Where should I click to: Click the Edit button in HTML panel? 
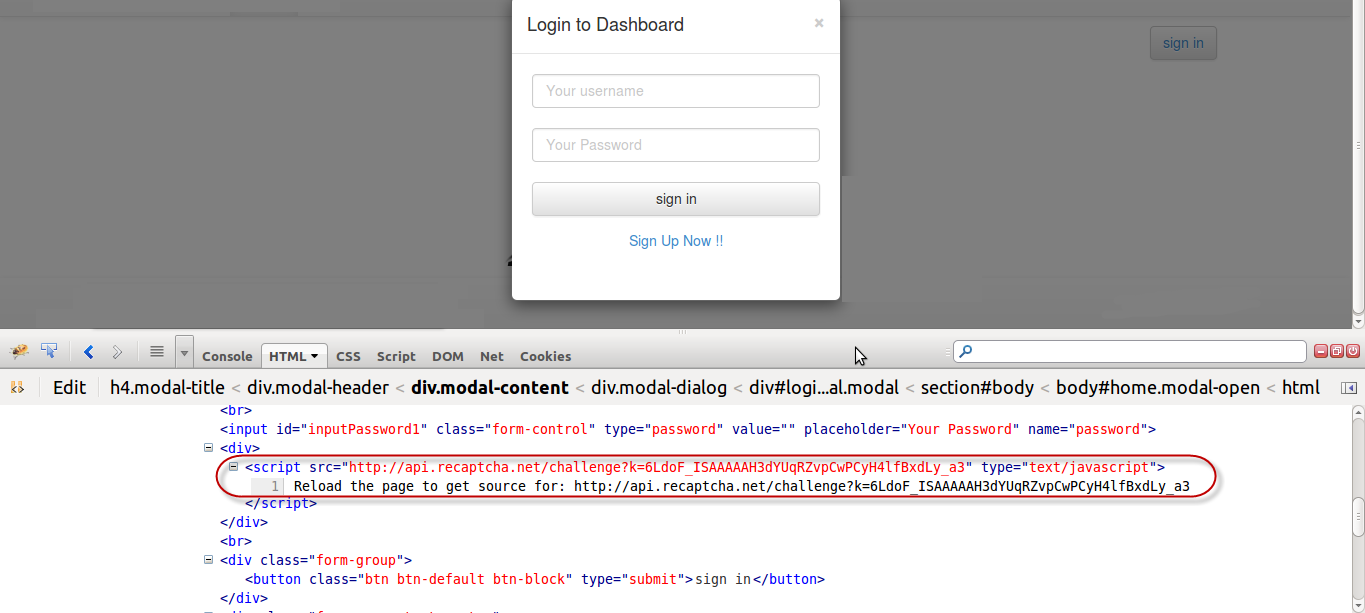[x=69, y=387]
